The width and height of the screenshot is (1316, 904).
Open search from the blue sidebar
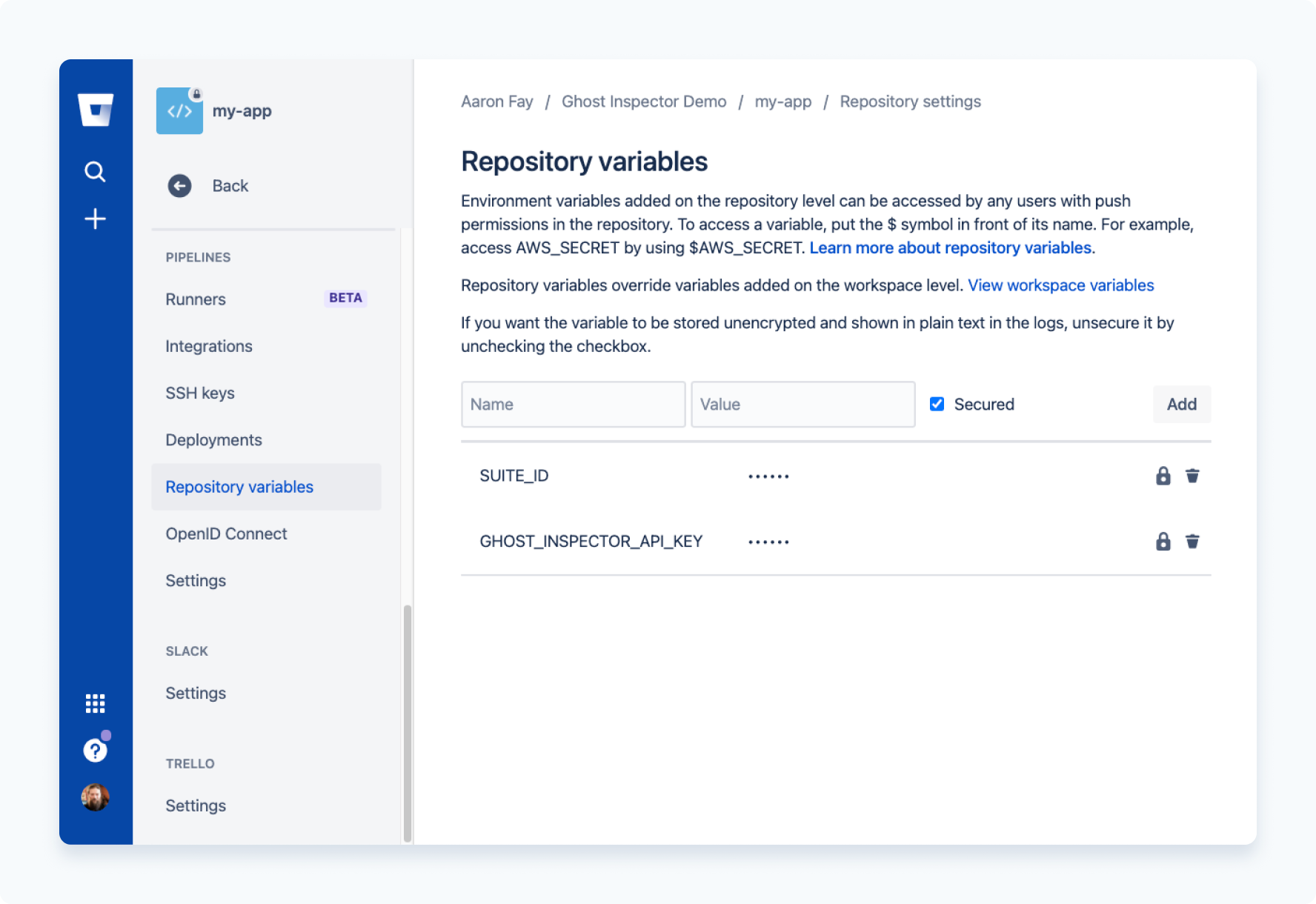coord(95,171)
